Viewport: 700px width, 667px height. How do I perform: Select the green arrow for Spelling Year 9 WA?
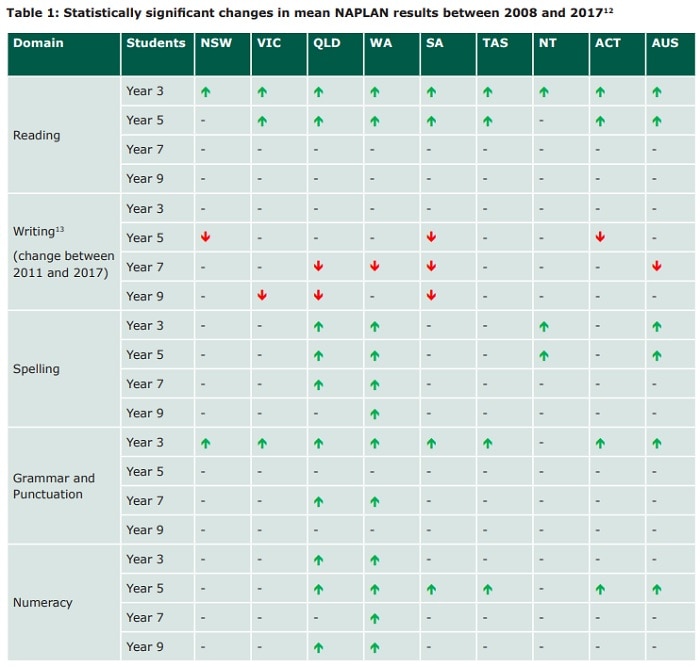(x=374, y=413)
